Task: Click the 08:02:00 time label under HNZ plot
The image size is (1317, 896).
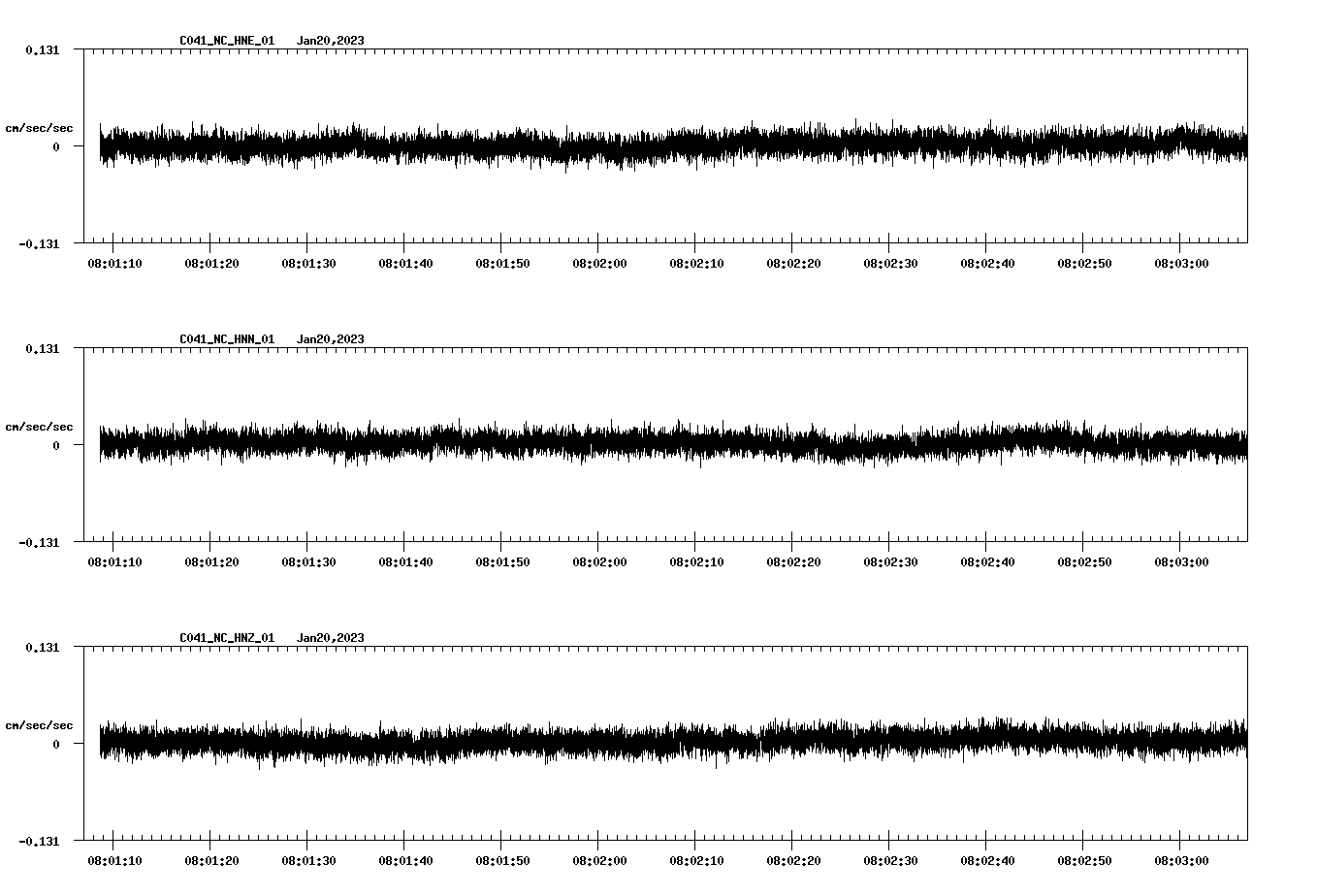Action: 599,861
